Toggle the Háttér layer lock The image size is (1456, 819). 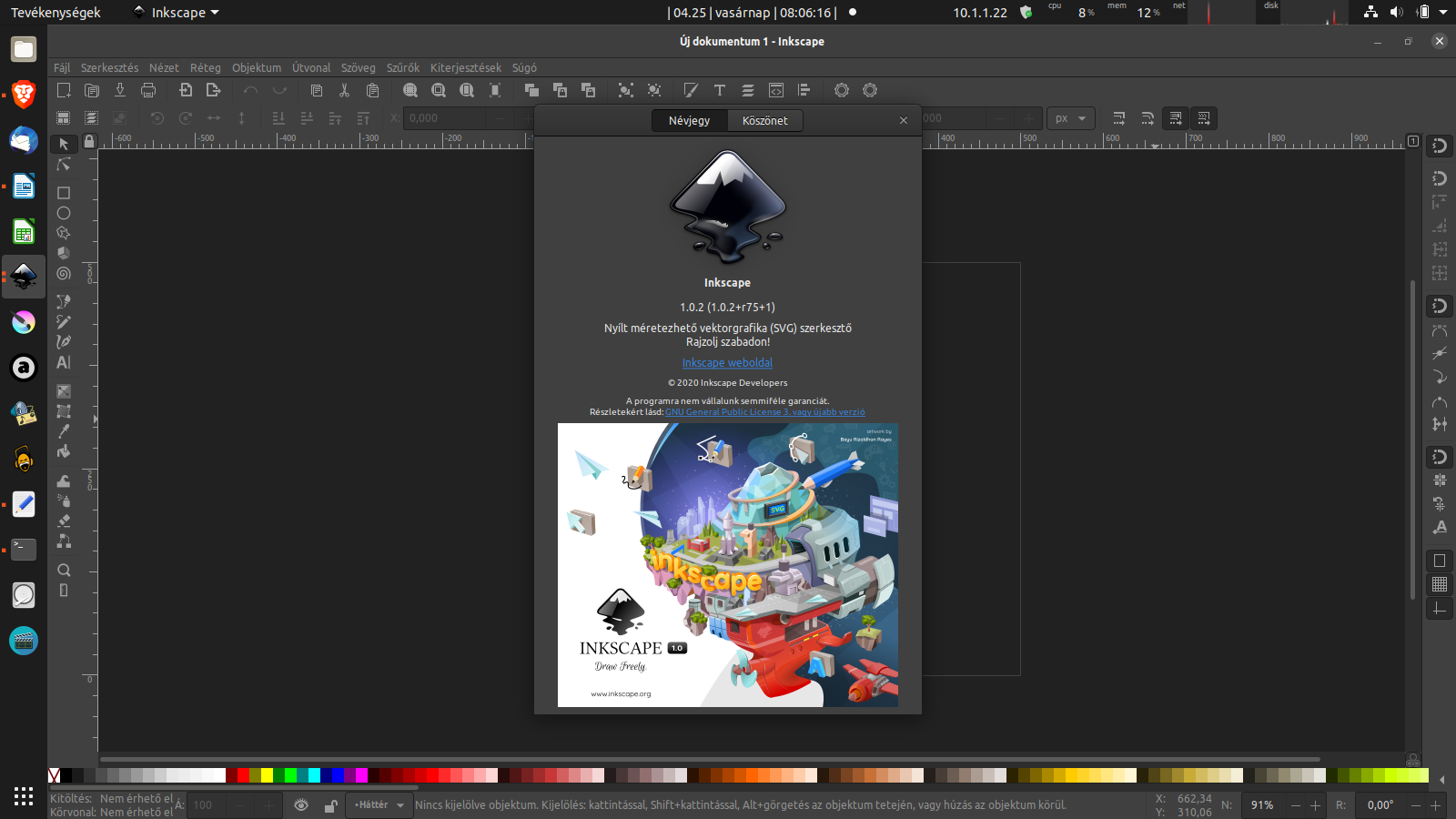[x=331, y=805]
